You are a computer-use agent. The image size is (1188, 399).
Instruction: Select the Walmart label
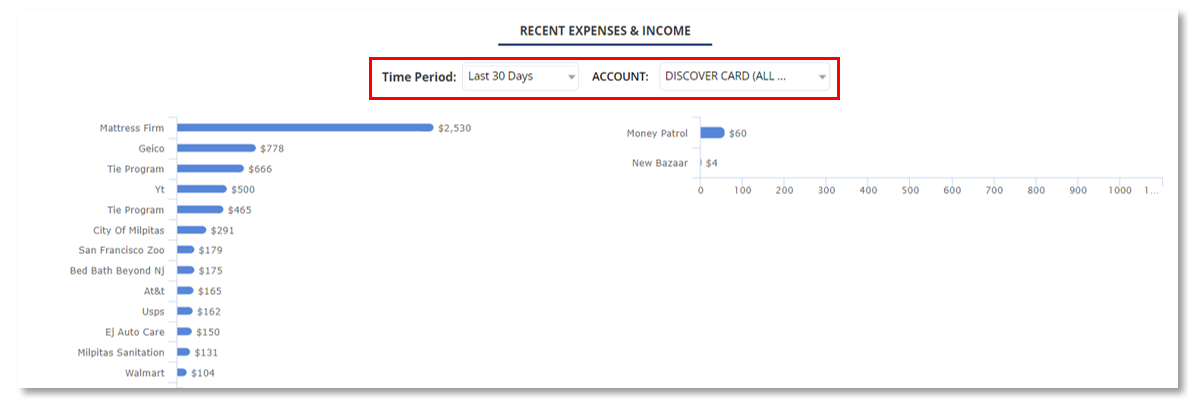[x=145, y=373]
